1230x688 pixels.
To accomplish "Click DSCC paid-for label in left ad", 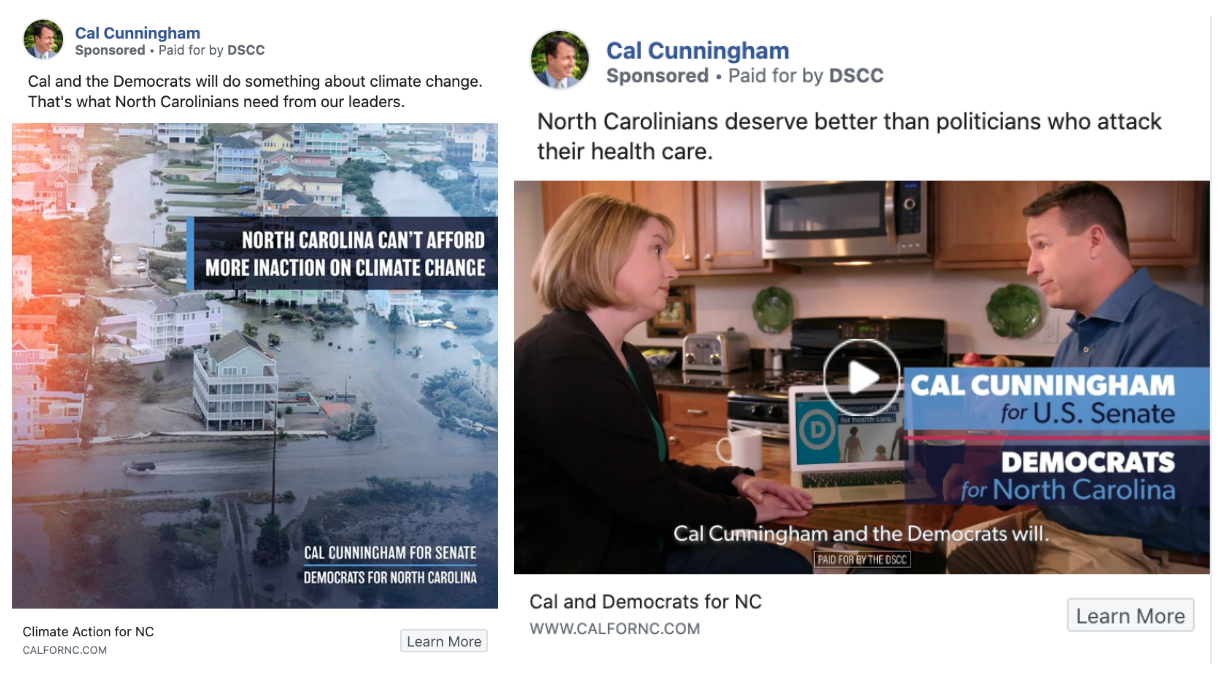I will pyautogui.click(x=246, y=50).
